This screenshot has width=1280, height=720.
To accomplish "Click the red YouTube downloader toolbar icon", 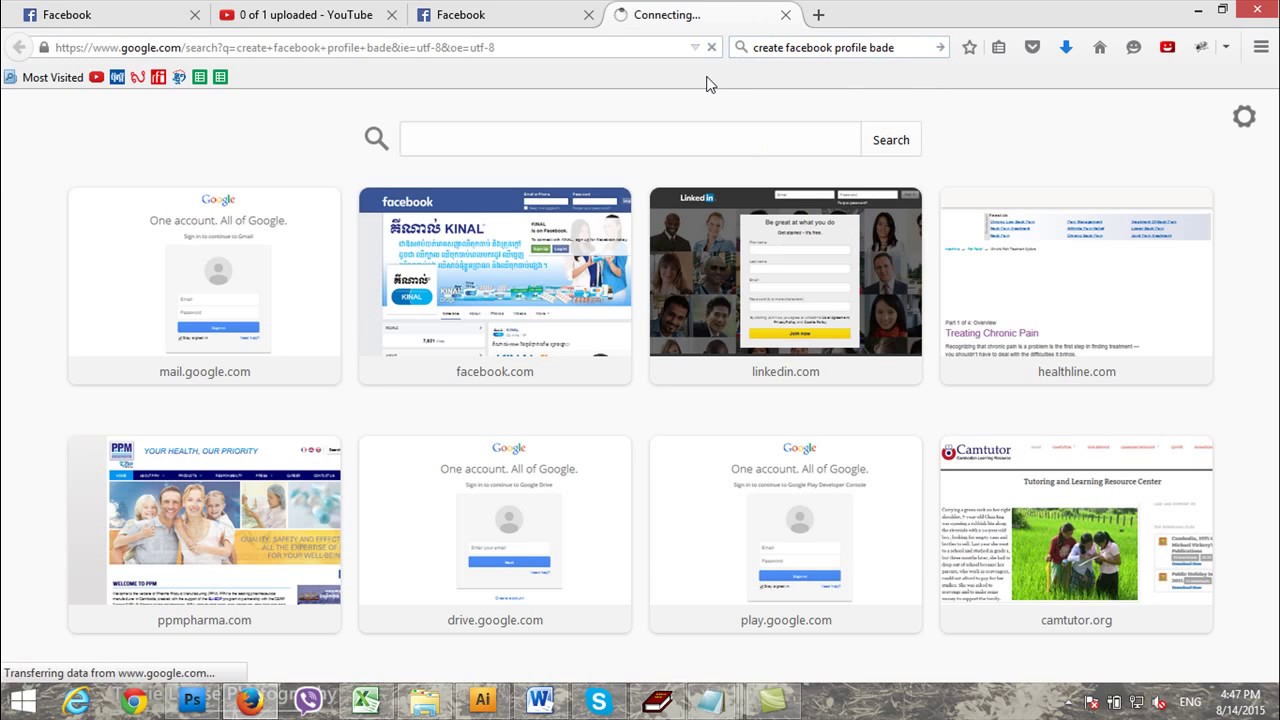I will [x=1167, y=47].
